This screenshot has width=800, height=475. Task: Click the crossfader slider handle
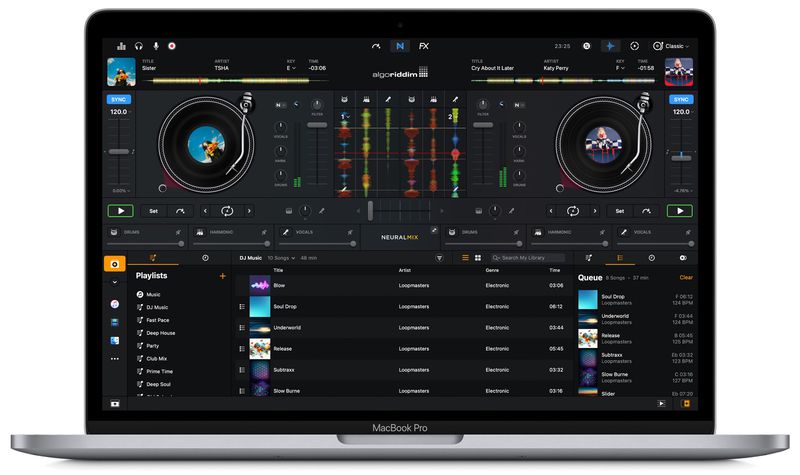[x=371, y=211]
